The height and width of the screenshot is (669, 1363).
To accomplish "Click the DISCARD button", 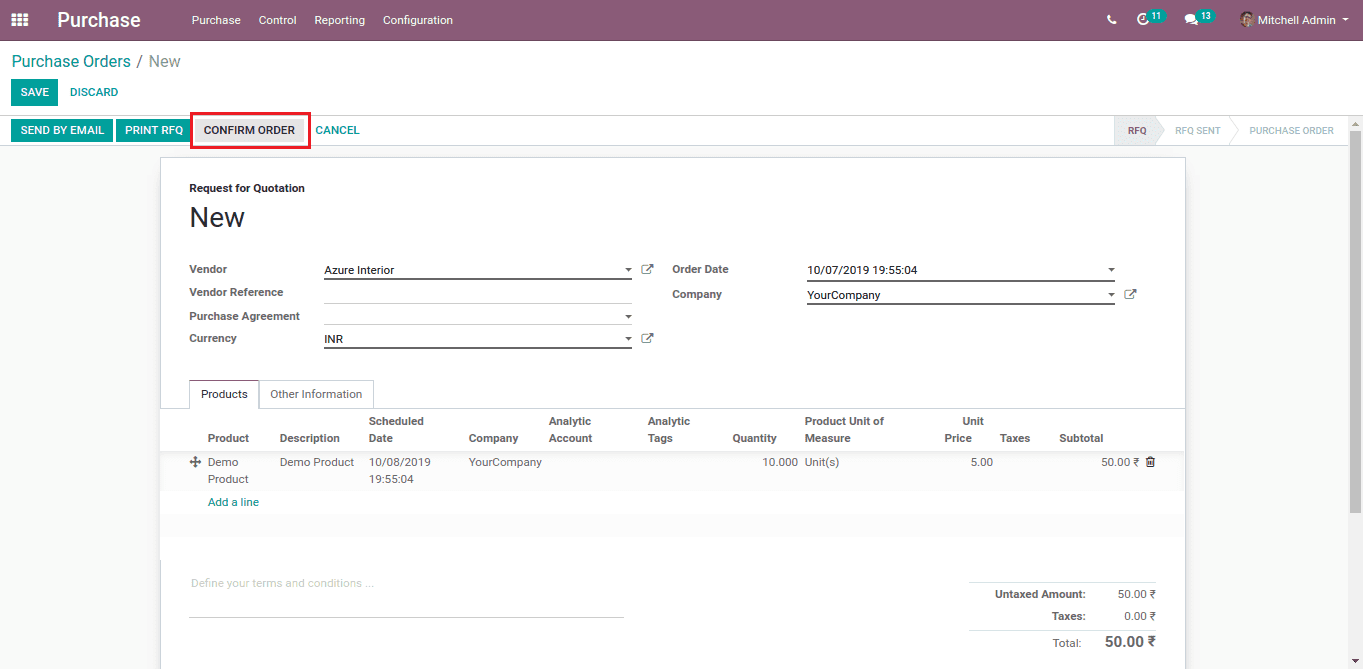I will [x=94, y=92].
